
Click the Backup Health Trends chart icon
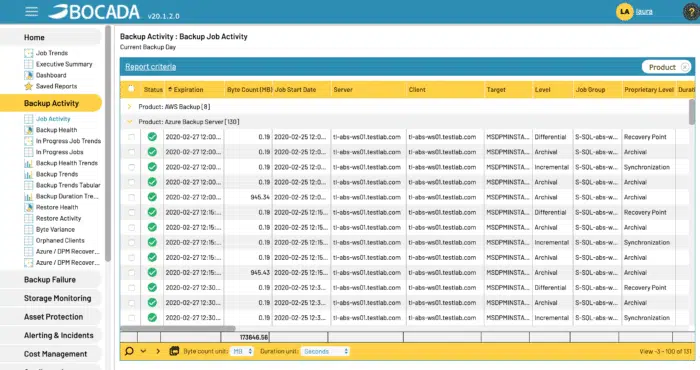(x=29, y=163)
